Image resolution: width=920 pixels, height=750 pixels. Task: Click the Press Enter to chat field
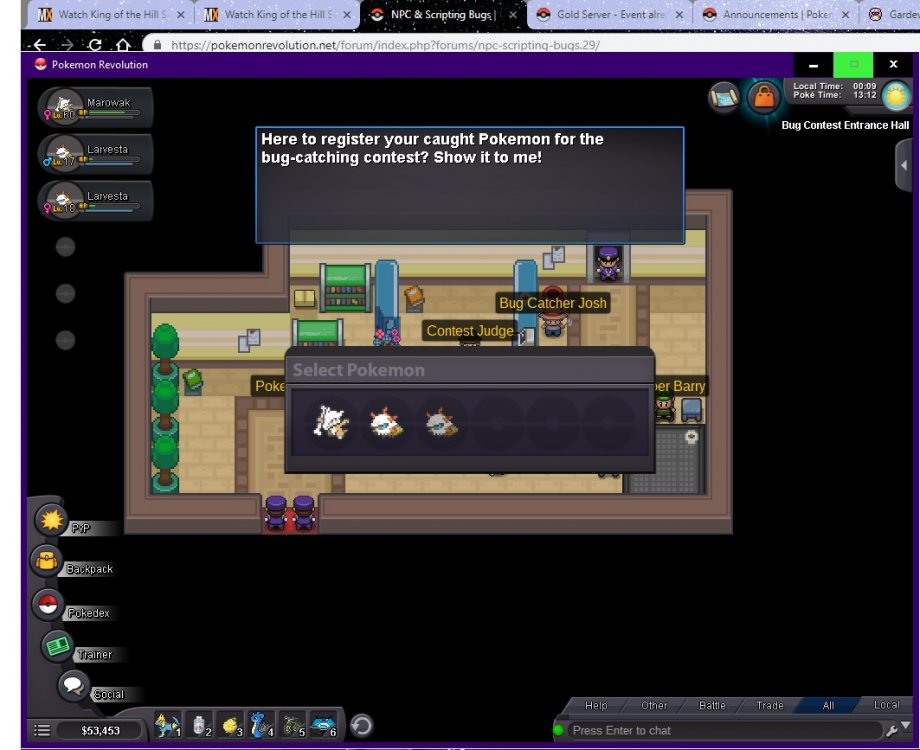pos(720,731)
